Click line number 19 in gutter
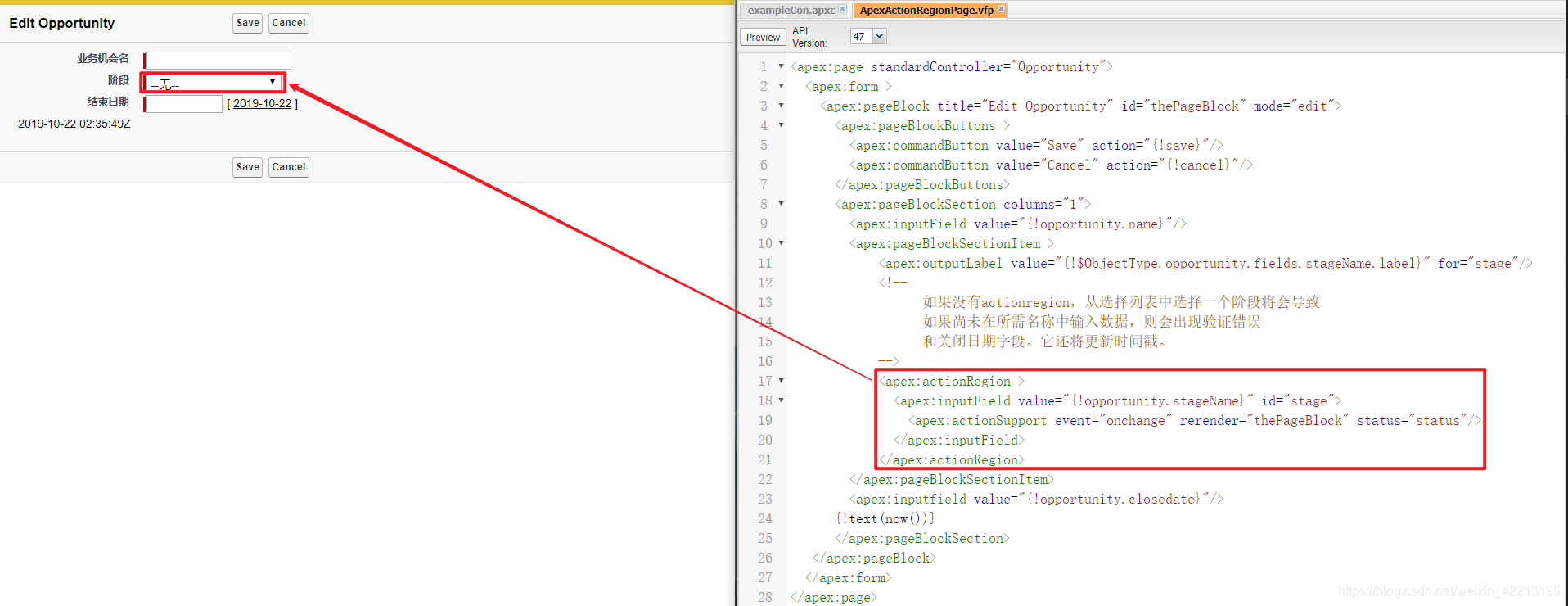The image size is (1568, 606). (764, 420)
